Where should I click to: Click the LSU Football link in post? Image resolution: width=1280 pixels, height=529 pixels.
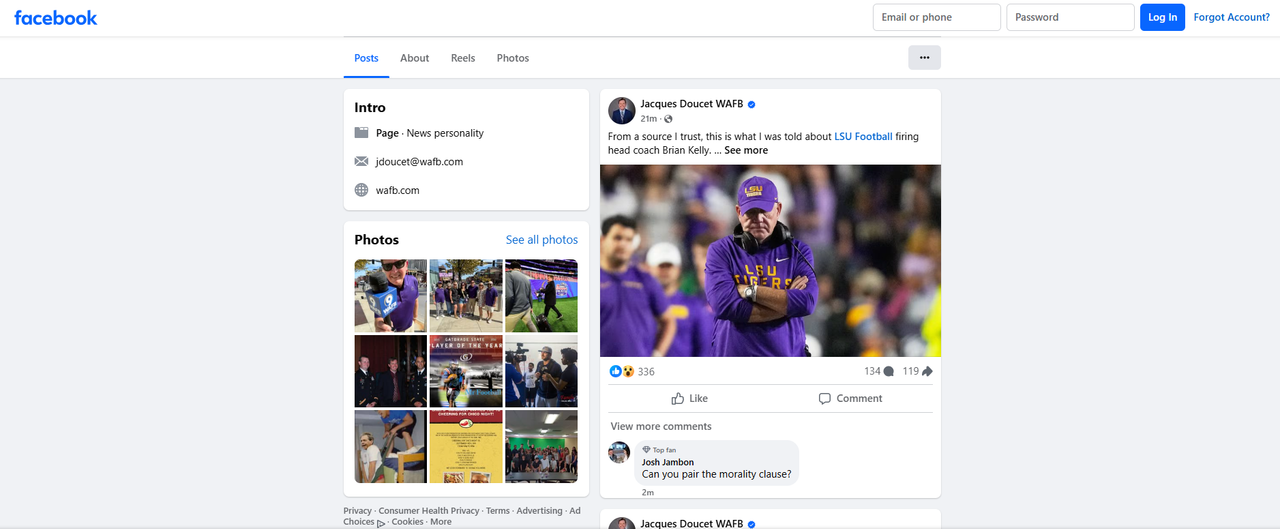tap(863, 136)
